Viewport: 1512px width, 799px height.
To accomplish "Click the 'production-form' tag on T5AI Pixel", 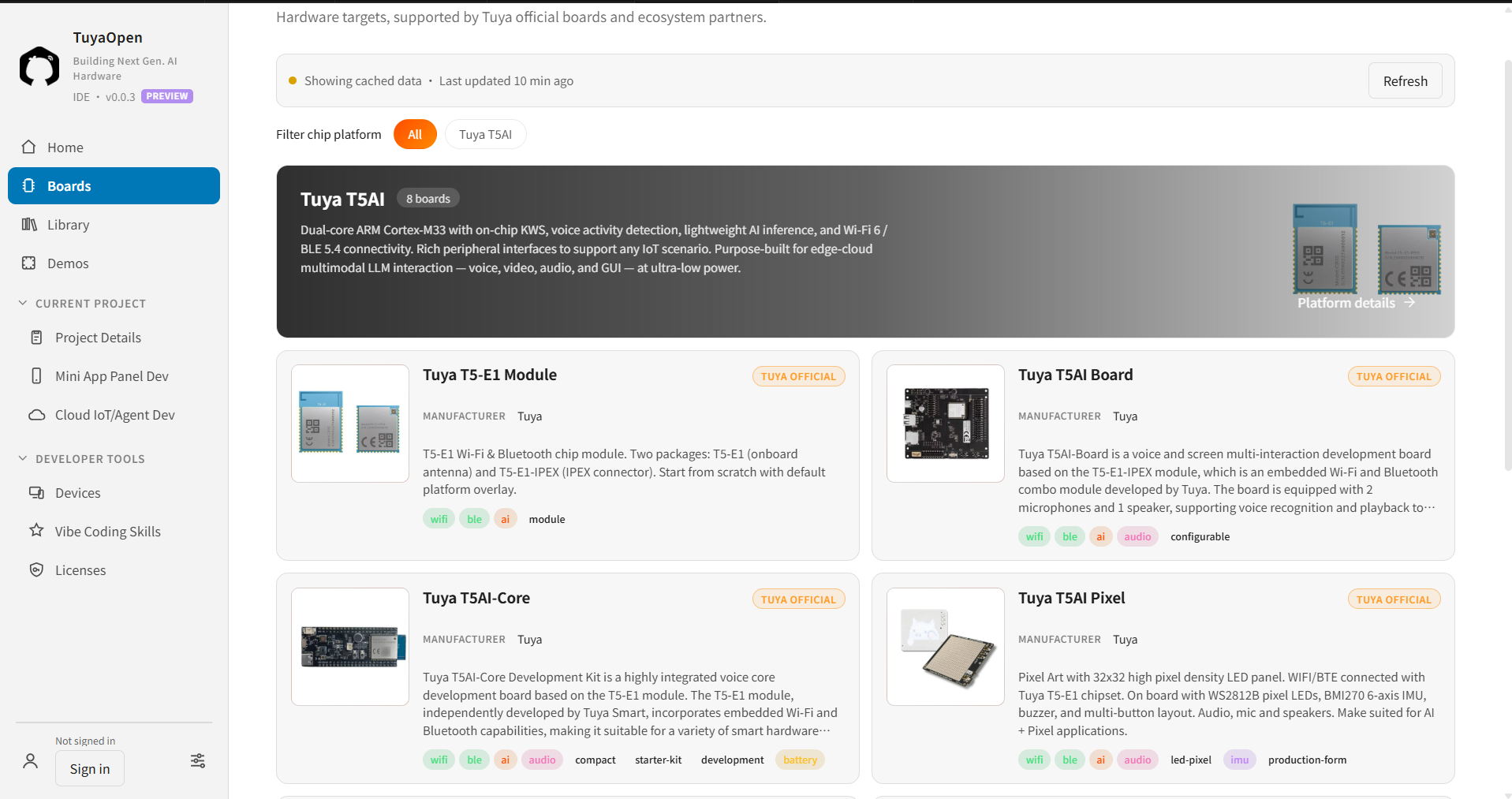I will (1307, 760).
